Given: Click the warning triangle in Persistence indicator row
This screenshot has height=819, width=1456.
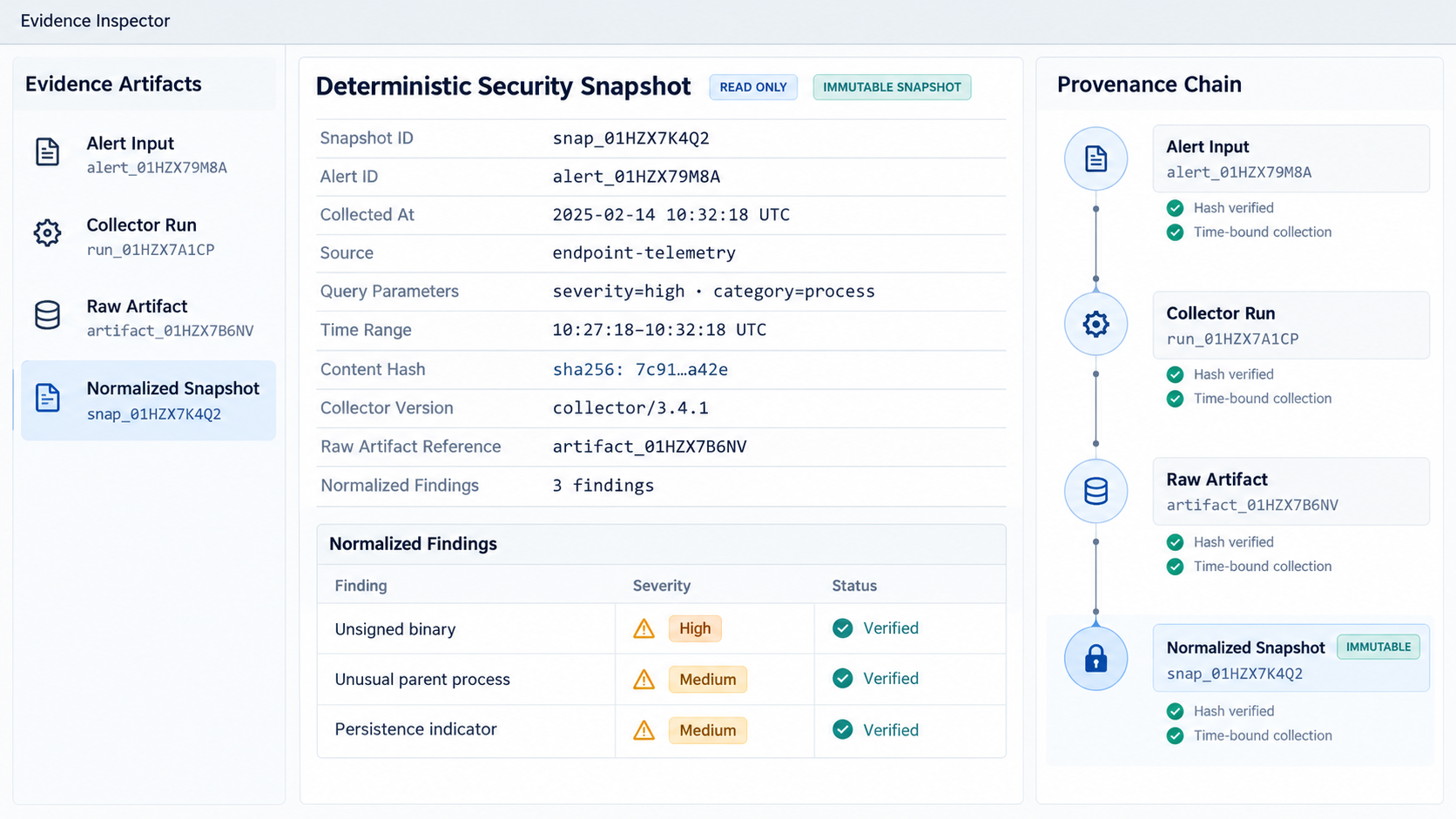Looking at the screenshot, I should click(644, 729).
